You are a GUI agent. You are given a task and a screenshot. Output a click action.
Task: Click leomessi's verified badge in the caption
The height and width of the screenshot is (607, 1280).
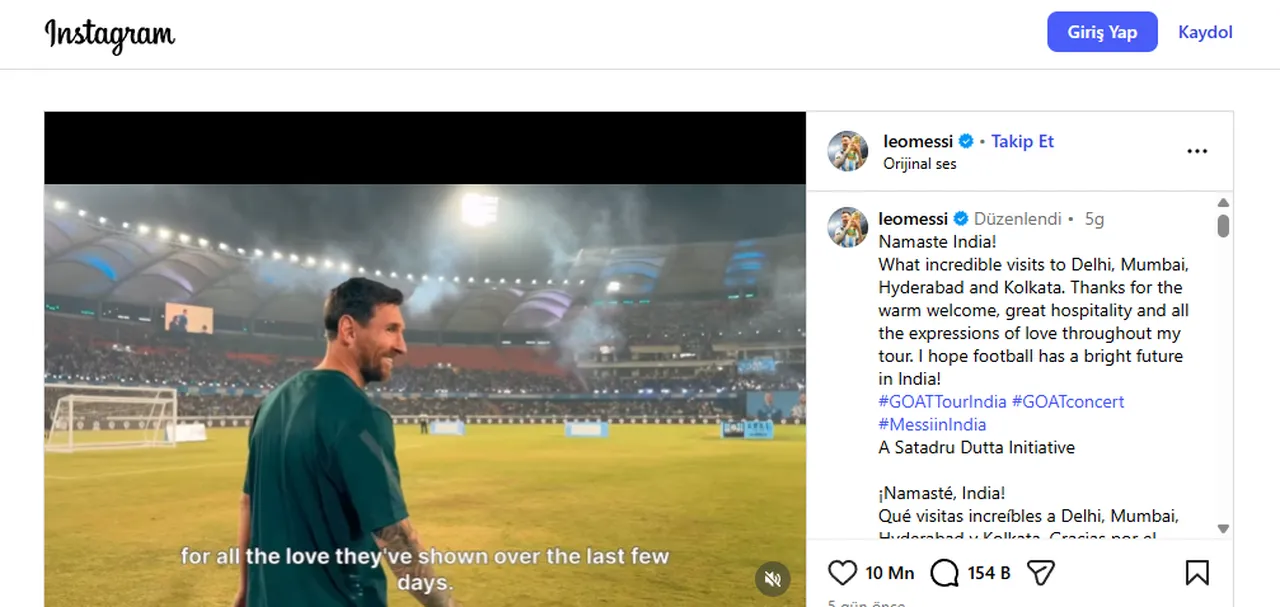coord(959,218)
